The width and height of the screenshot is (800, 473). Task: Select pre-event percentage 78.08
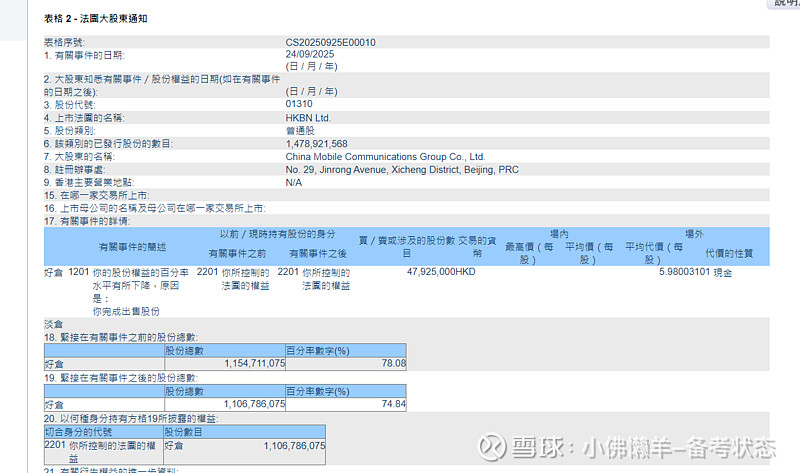point(394,363)
